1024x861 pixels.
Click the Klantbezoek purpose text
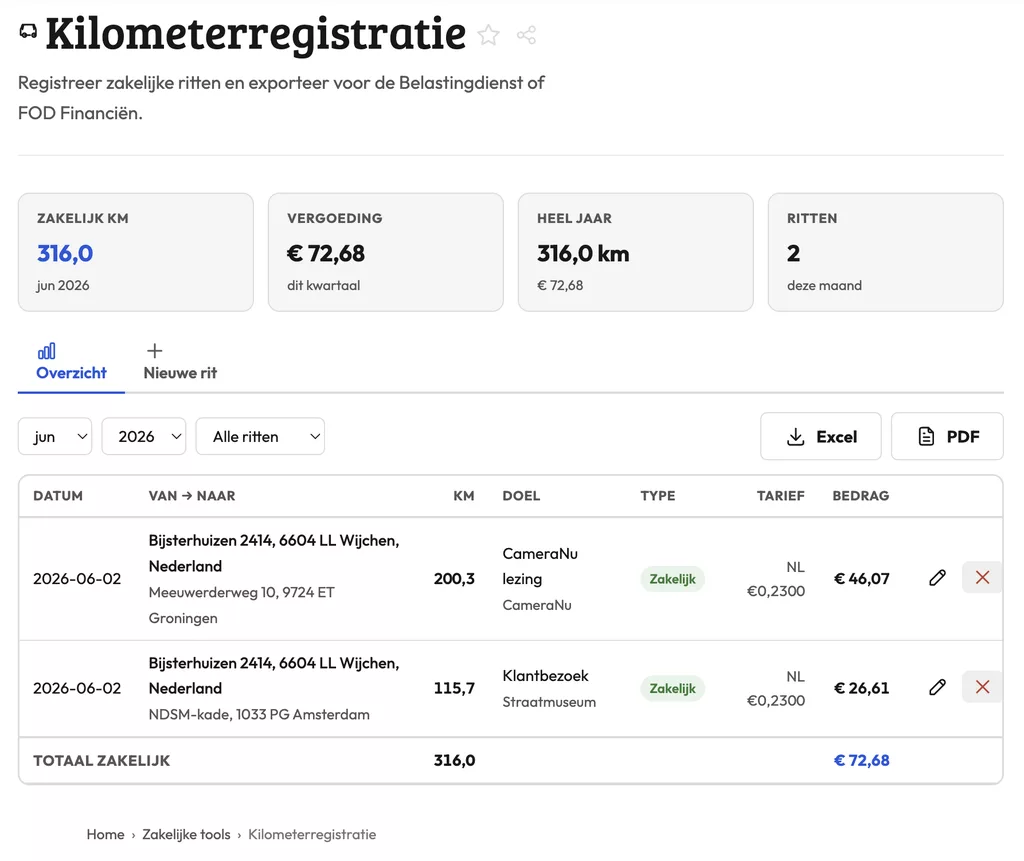545,676
